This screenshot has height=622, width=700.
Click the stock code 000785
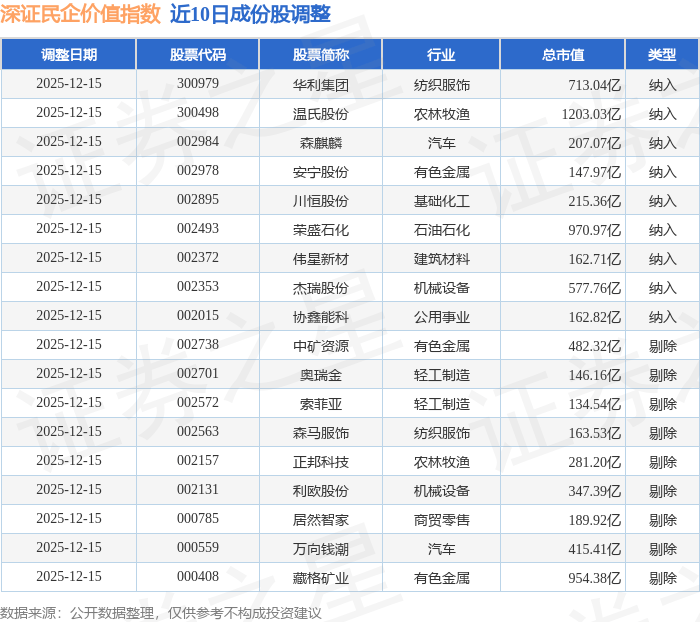(197, 519)
